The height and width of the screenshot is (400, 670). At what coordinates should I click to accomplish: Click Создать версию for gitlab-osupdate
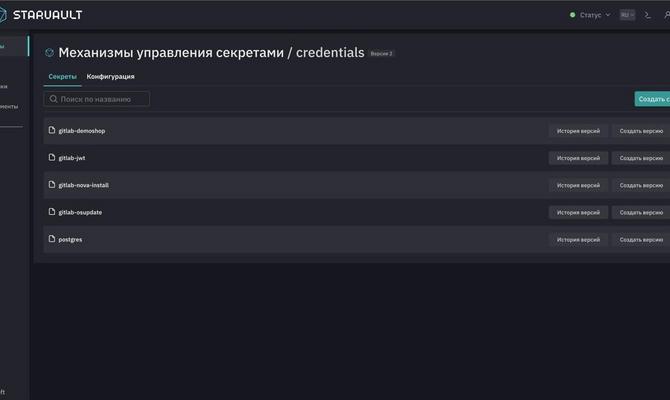click(x=640, y=212)
